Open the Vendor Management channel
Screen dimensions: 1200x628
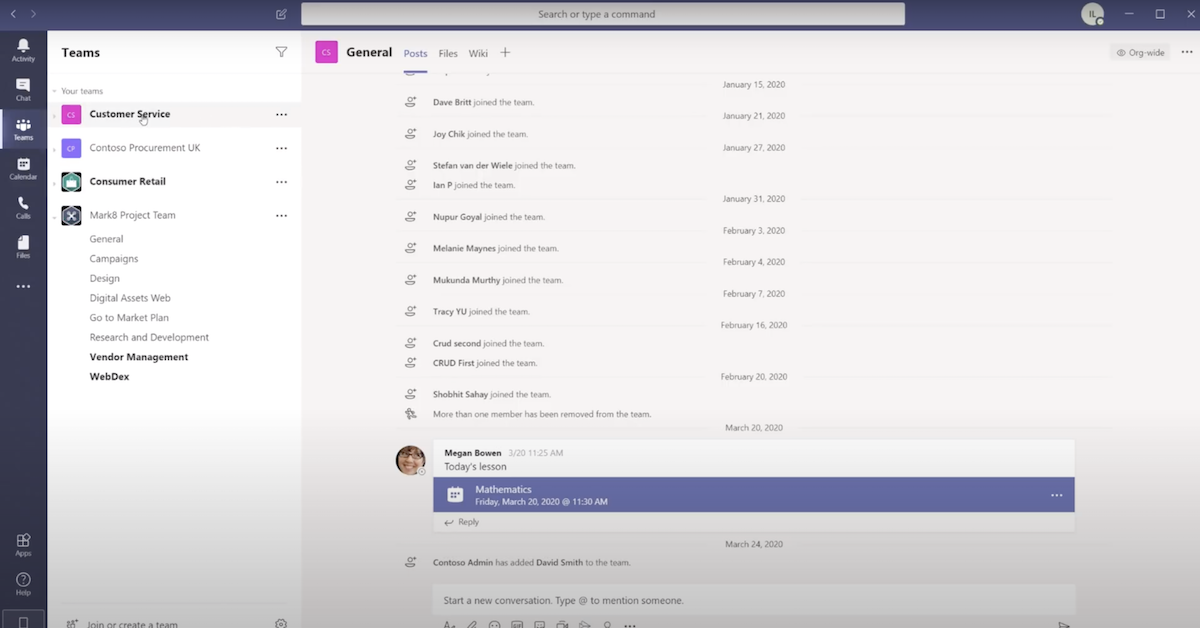[139, 357]
